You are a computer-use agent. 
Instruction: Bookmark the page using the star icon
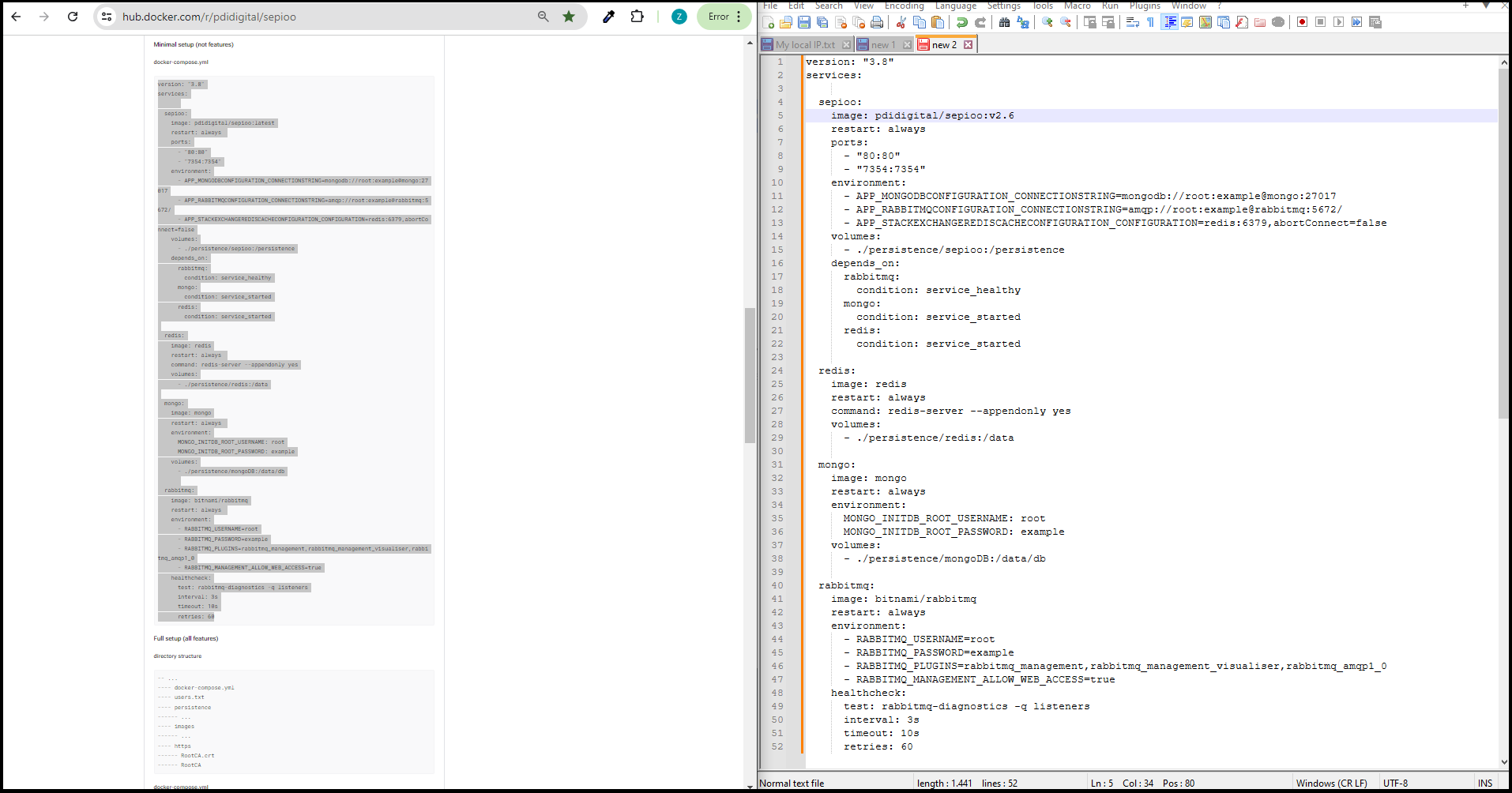[x=569, y=17]
